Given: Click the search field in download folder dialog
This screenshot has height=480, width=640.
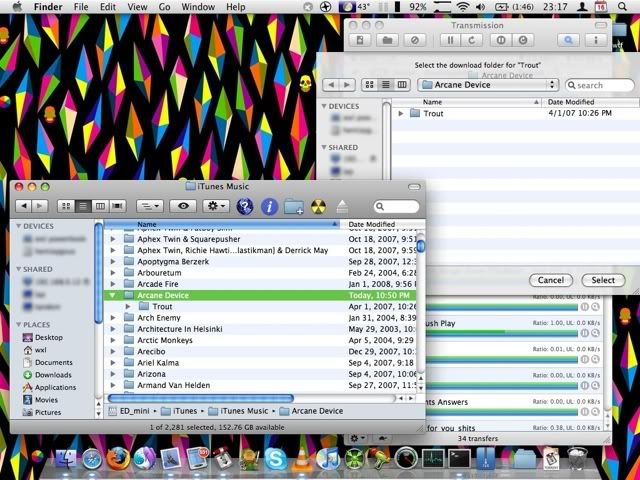Looking at the screenshot, I should click(x=600, y=85).
